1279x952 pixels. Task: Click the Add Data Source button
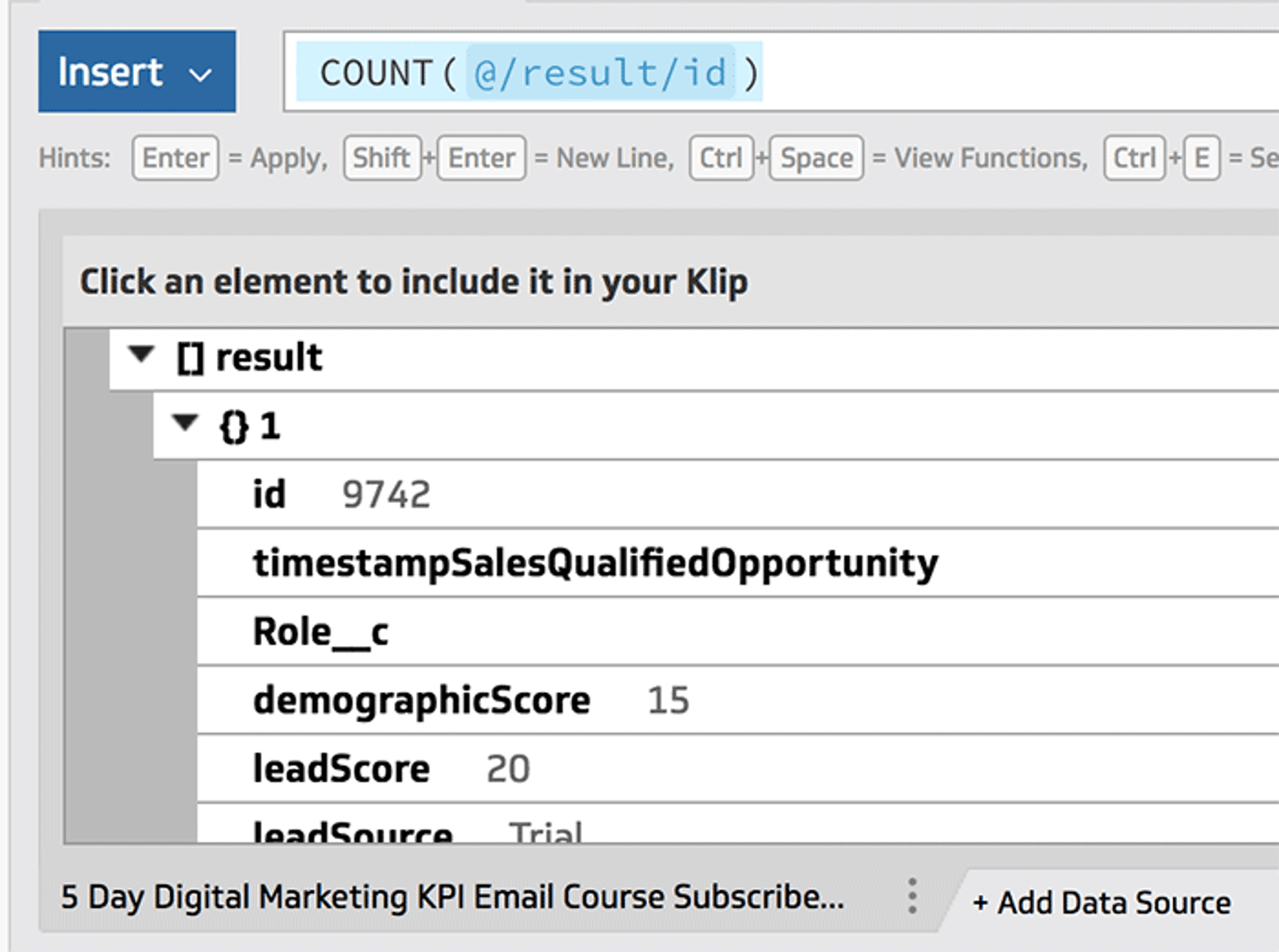1102,901
